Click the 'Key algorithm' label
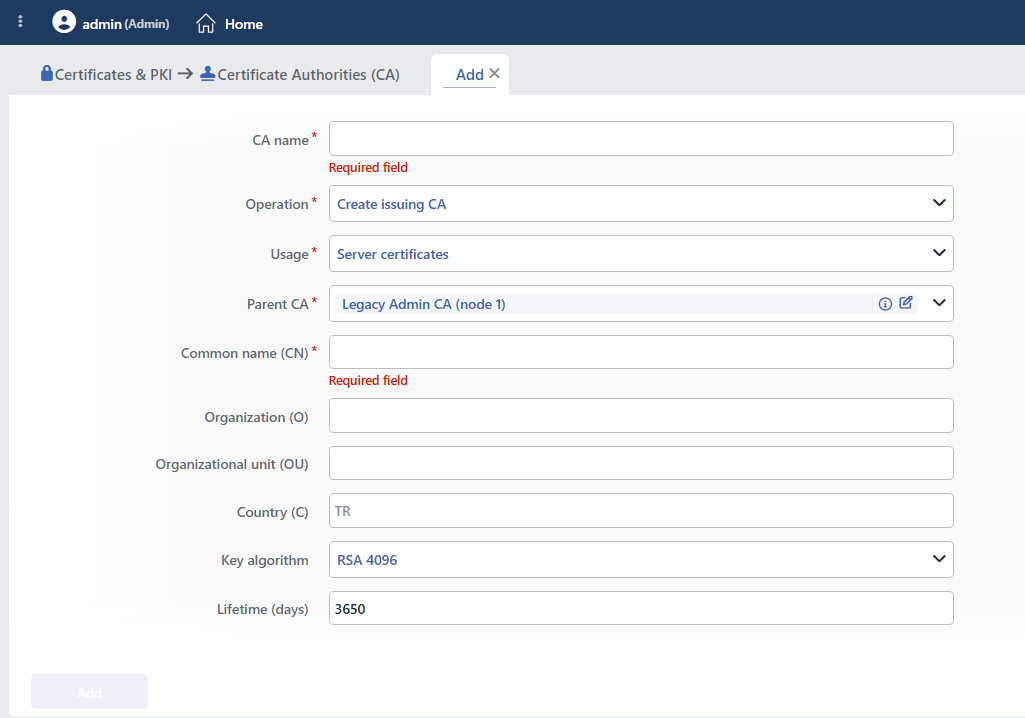This screenshot has width=1025, height=718. [x=265, y=560]
